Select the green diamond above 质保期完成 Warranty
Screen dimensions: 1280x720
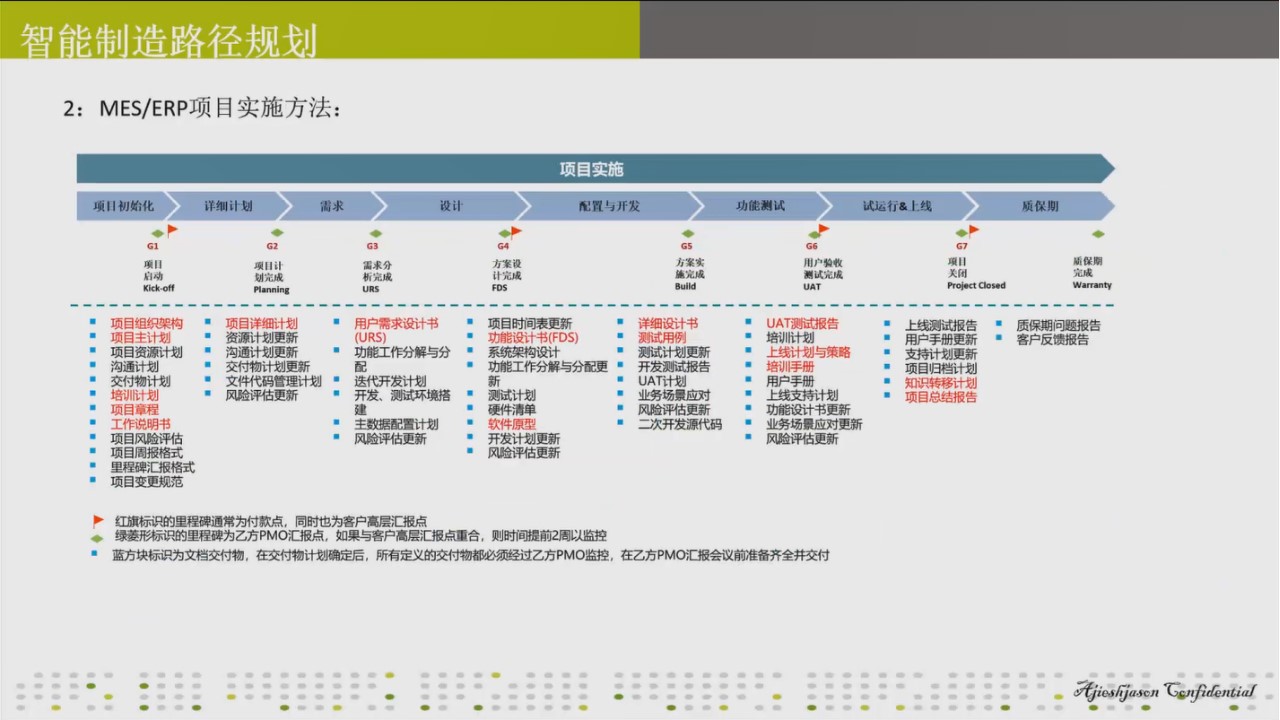[1098, 234]
